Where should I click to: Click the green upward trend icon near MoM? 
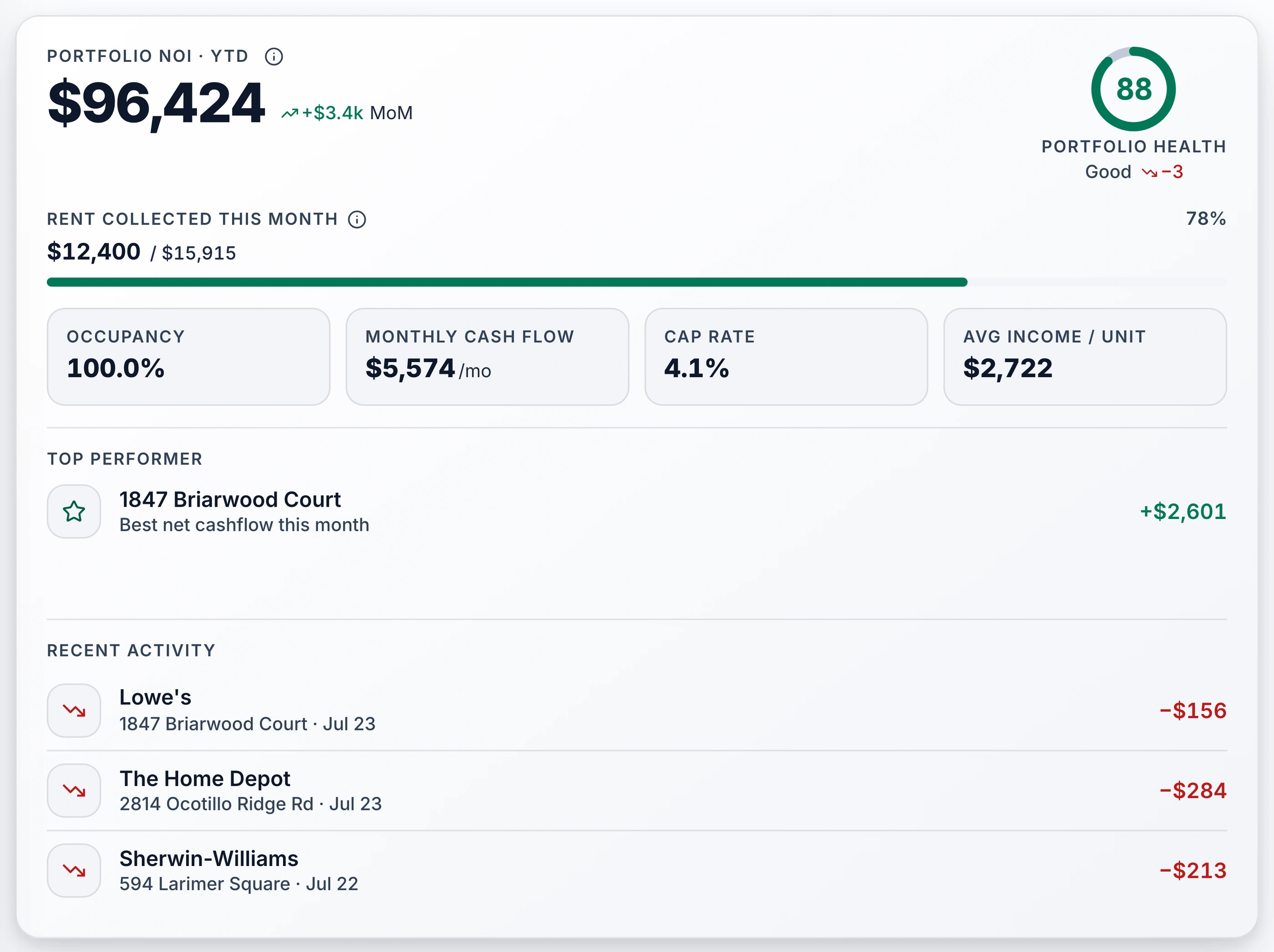[x=290, y=113]
